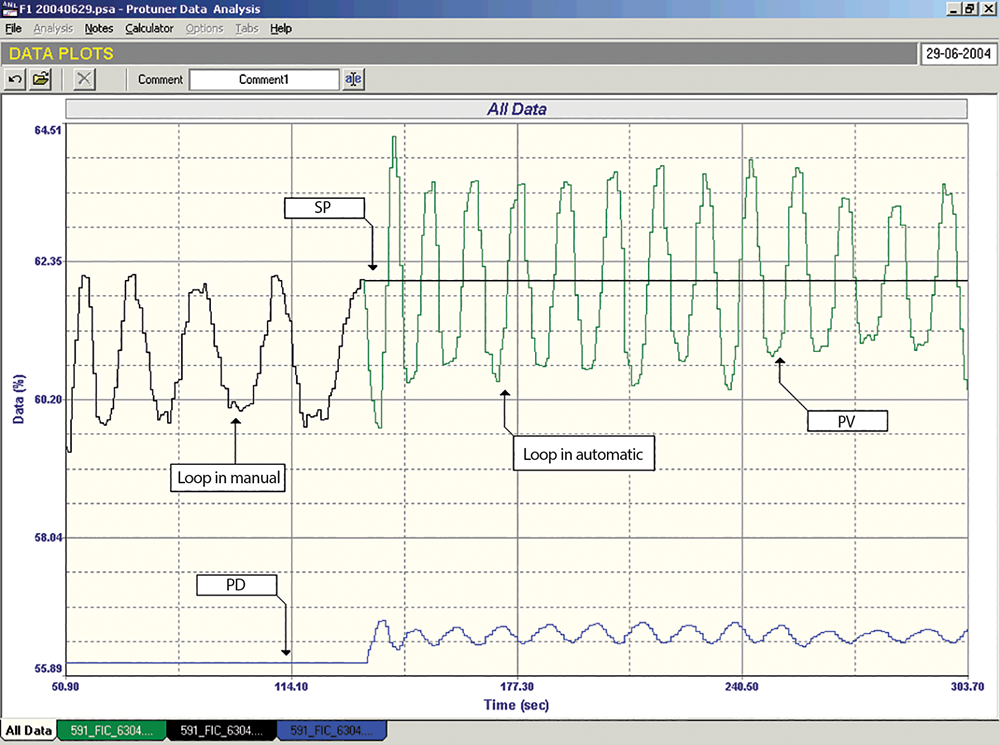Image resolution: width=1000 pixels, height=745 pixels.
Task: Close the Protuner Data Analysis window
Action: 987,9
